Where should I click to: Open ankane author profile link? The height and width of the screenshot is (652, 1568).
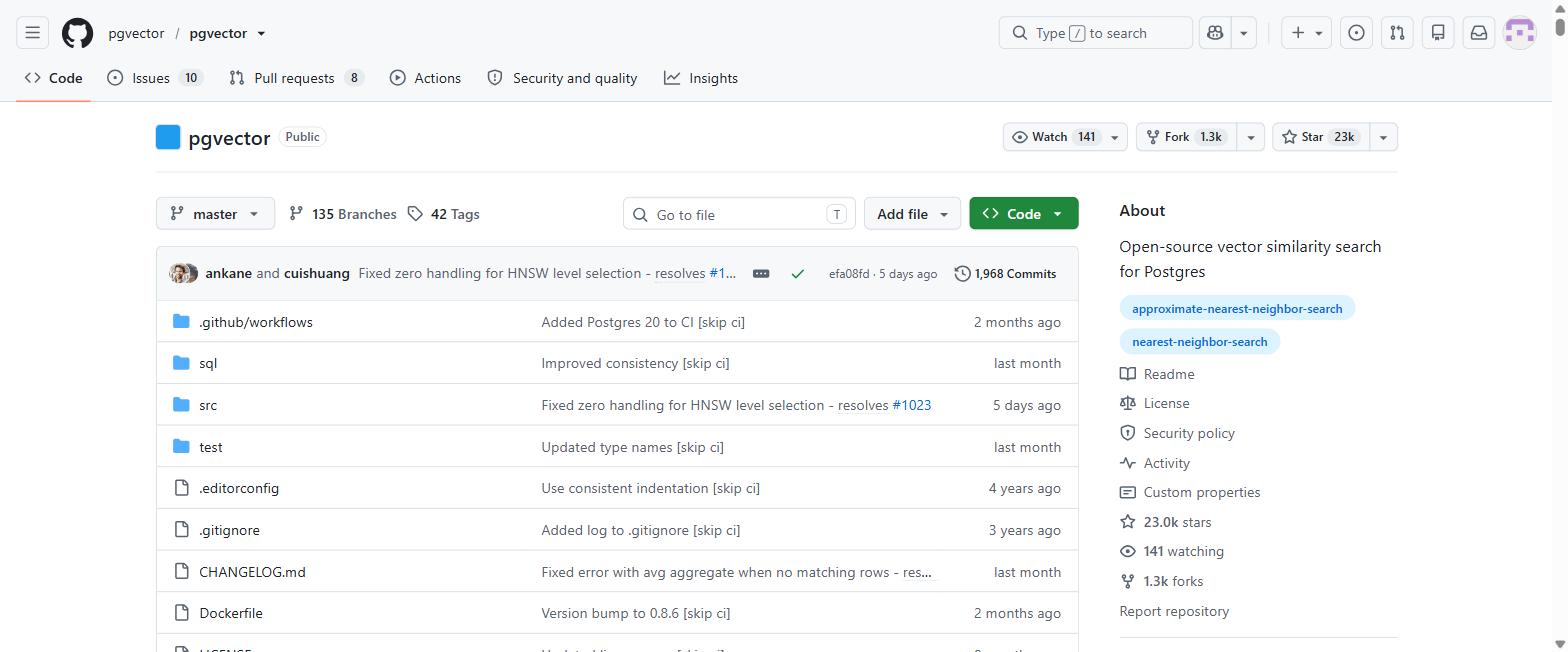(x=228, y=273)
